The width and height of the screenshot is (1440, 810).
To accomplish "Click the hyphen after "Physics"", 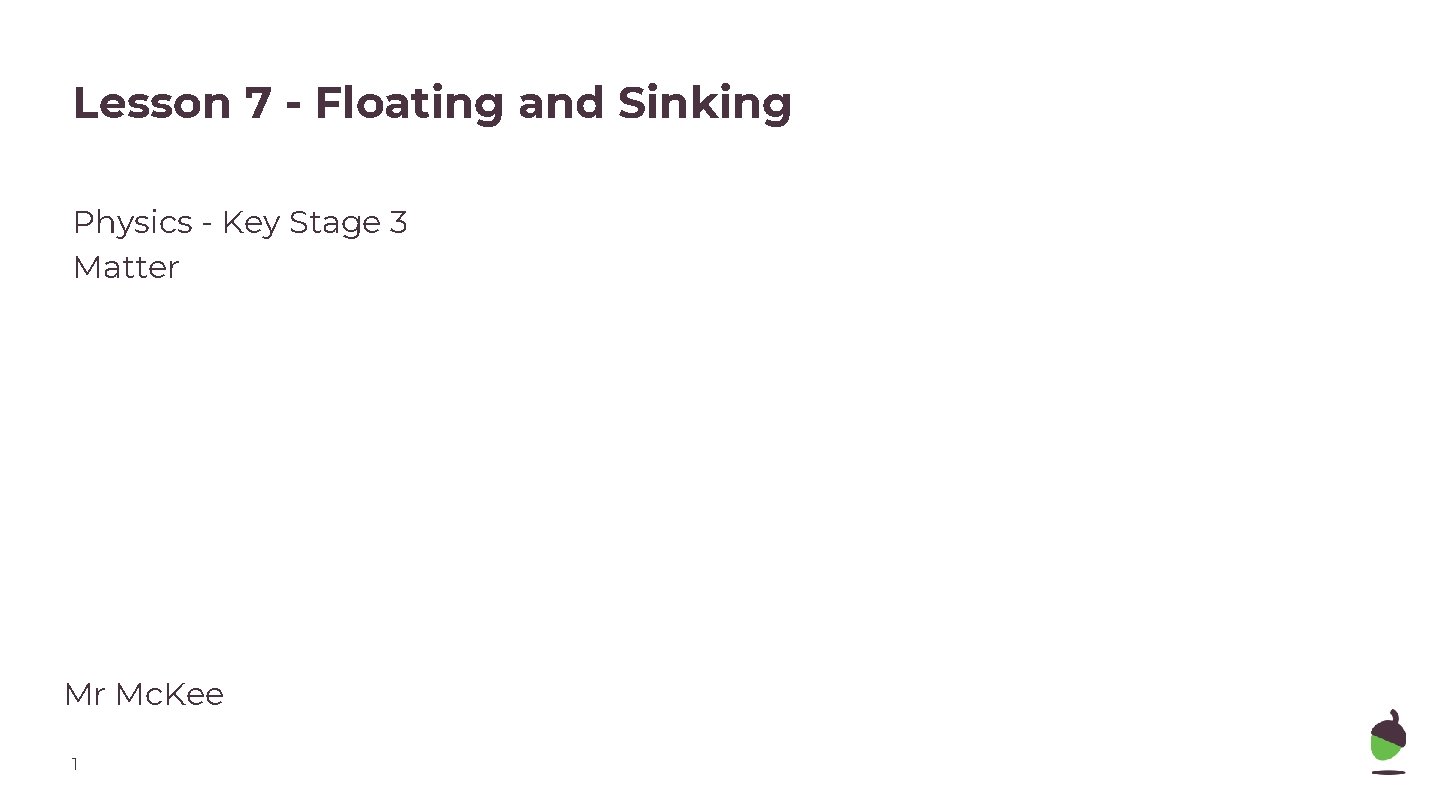I will 206,224.
